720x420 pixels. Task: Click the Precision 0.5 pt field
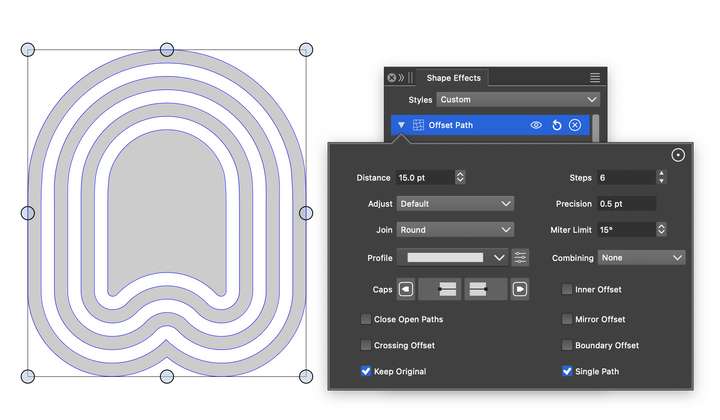(626, 204)
